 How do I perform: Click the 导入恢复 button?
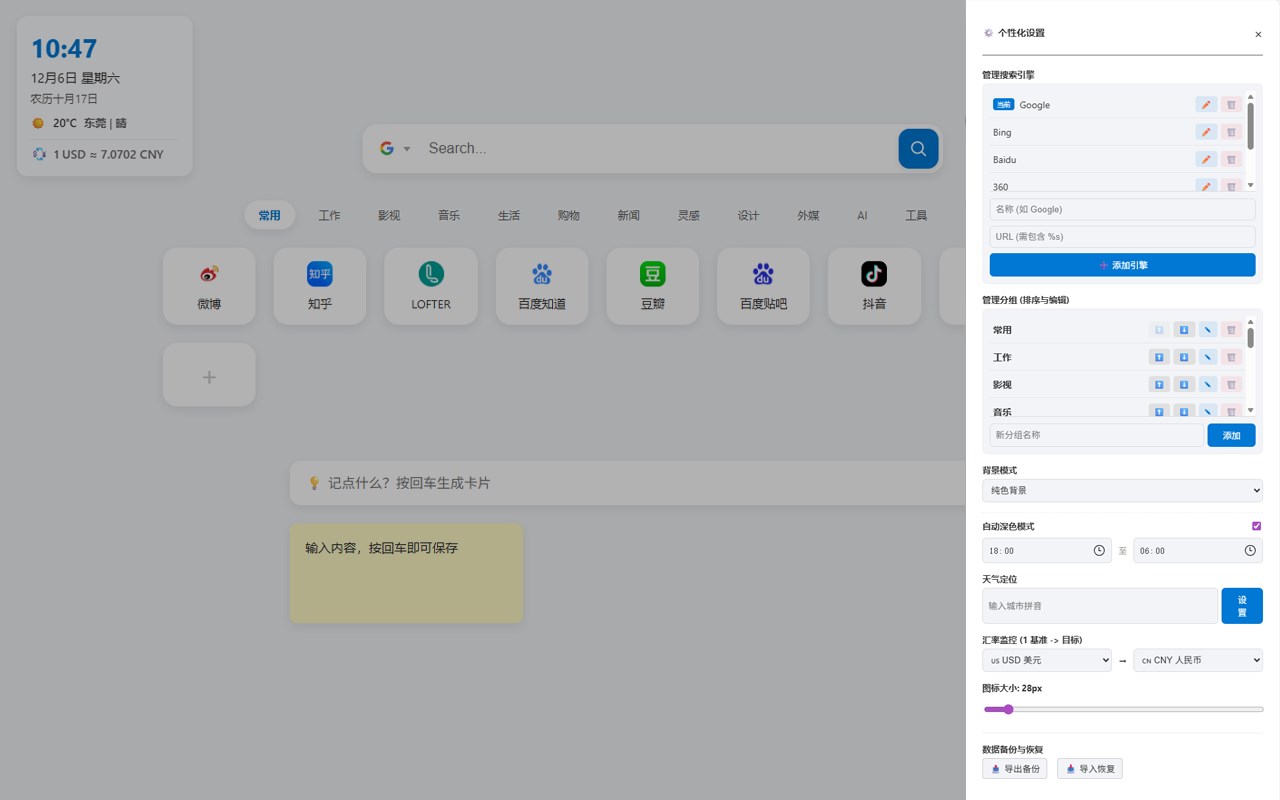tap(1090, 769)
